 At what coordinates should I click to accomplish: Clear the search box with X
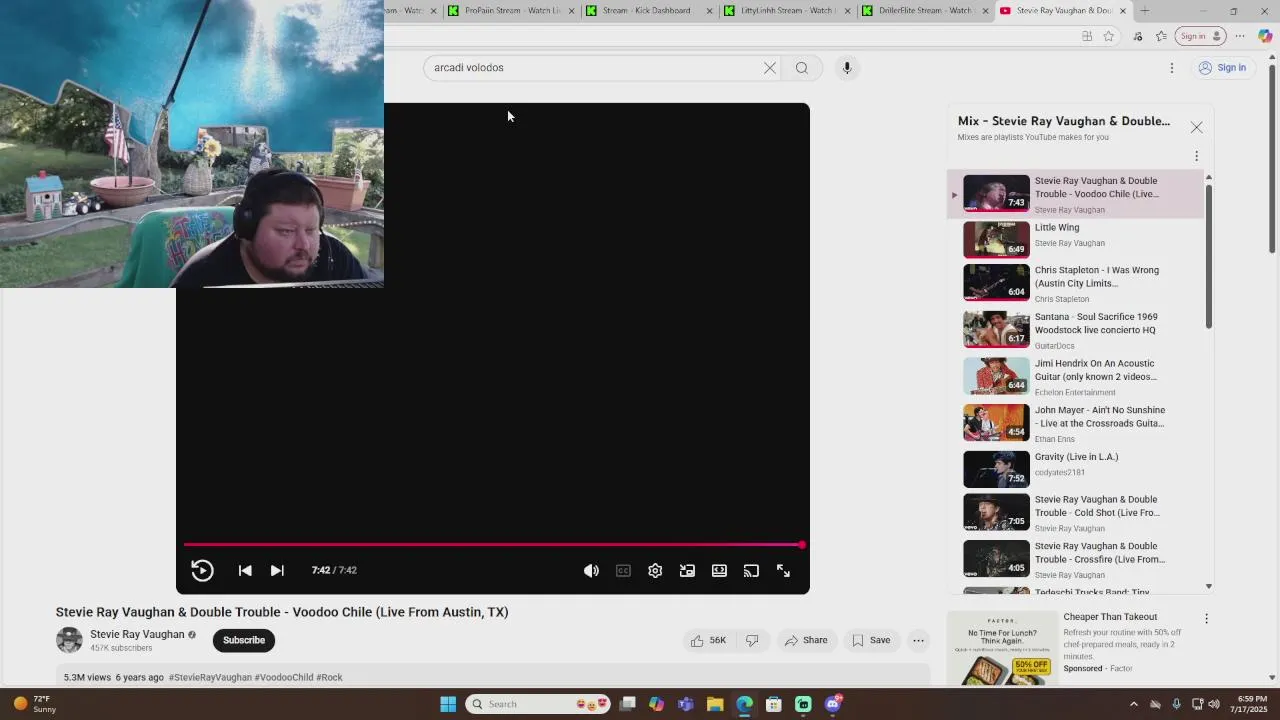[x=770, y=68]
